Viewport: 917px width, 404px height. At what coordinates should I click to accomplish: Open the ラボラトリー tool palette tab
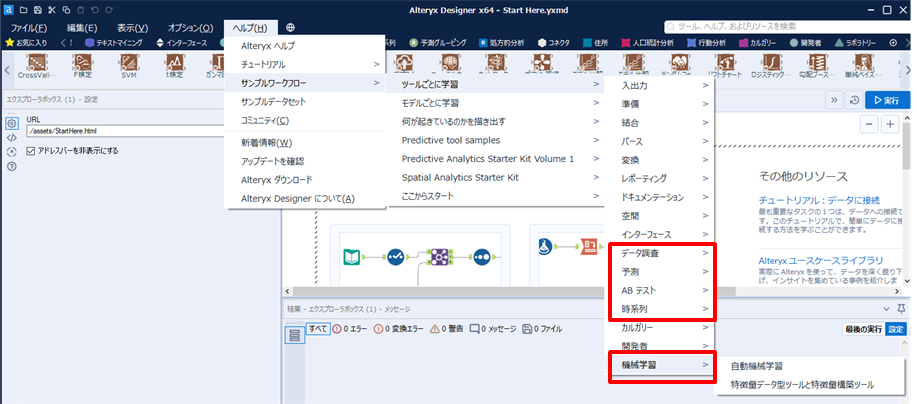click(x=856, y=43)
